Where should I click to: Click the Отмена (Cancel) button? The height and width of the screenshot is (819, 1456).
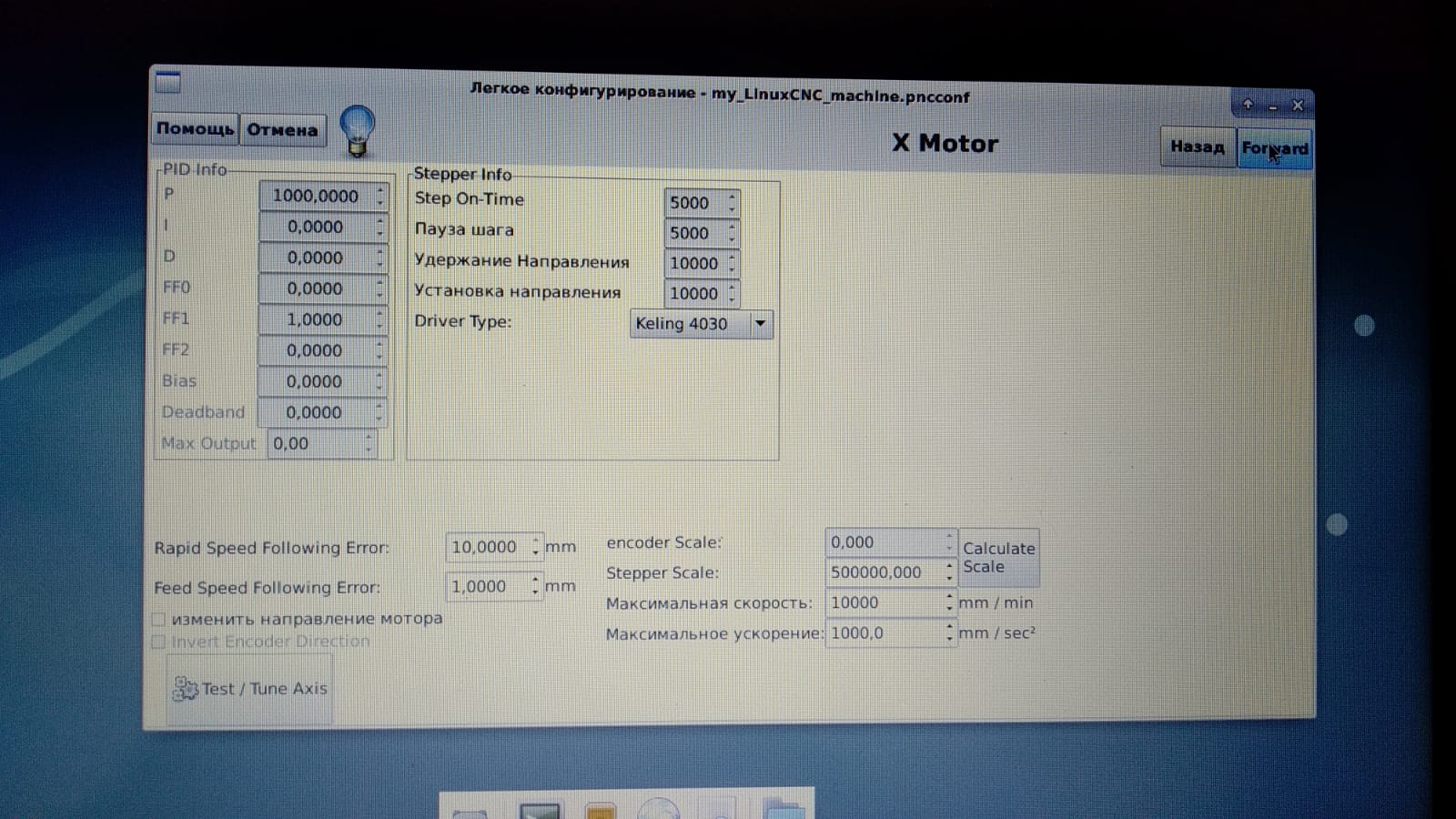[x=282, y=129]
